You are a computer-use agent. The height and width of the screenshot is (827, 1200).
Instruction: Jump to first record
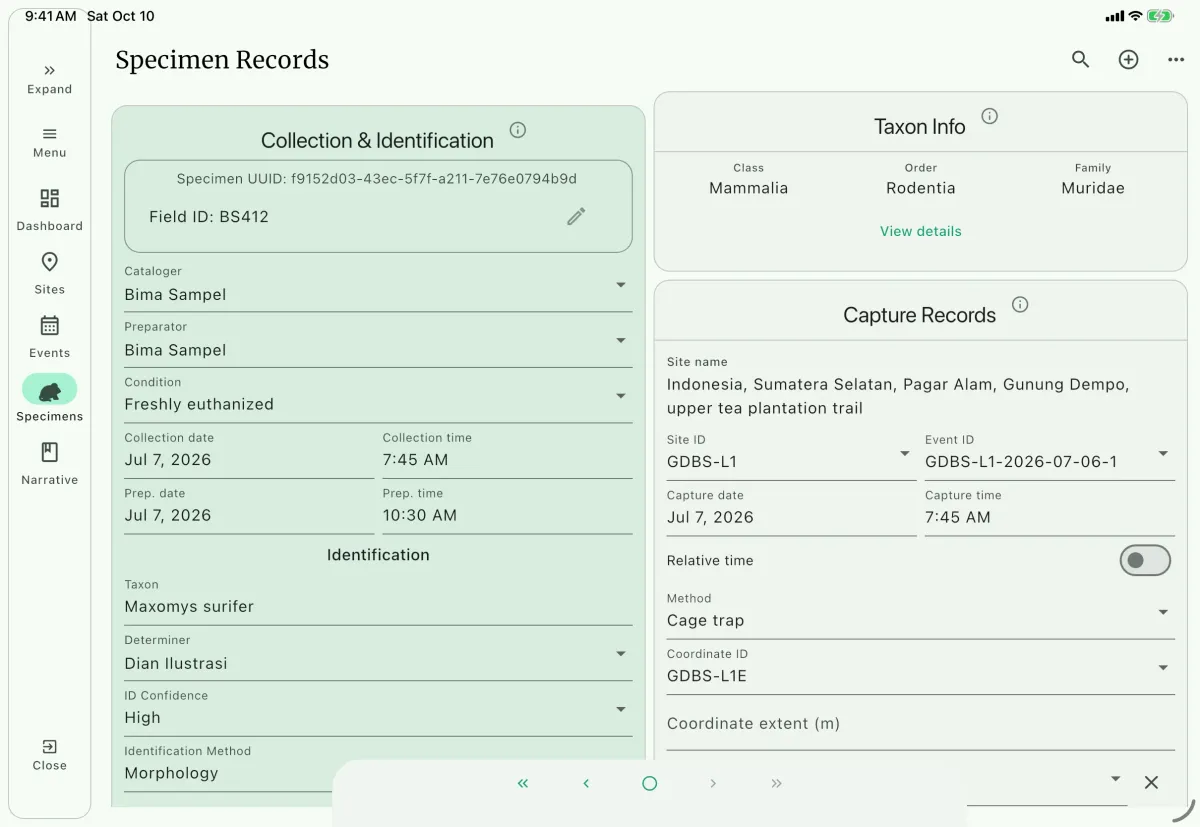point(523,784)
